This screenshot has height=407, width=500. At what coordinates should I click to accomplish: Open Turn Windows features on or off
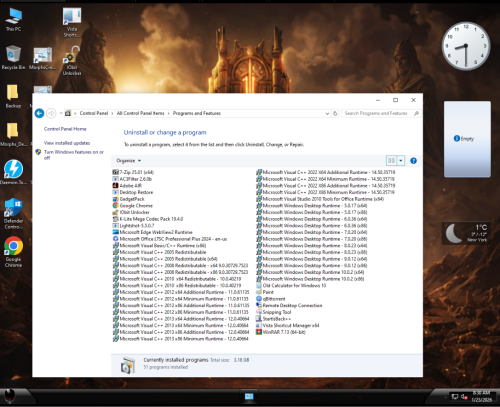[x=74, y=155]
